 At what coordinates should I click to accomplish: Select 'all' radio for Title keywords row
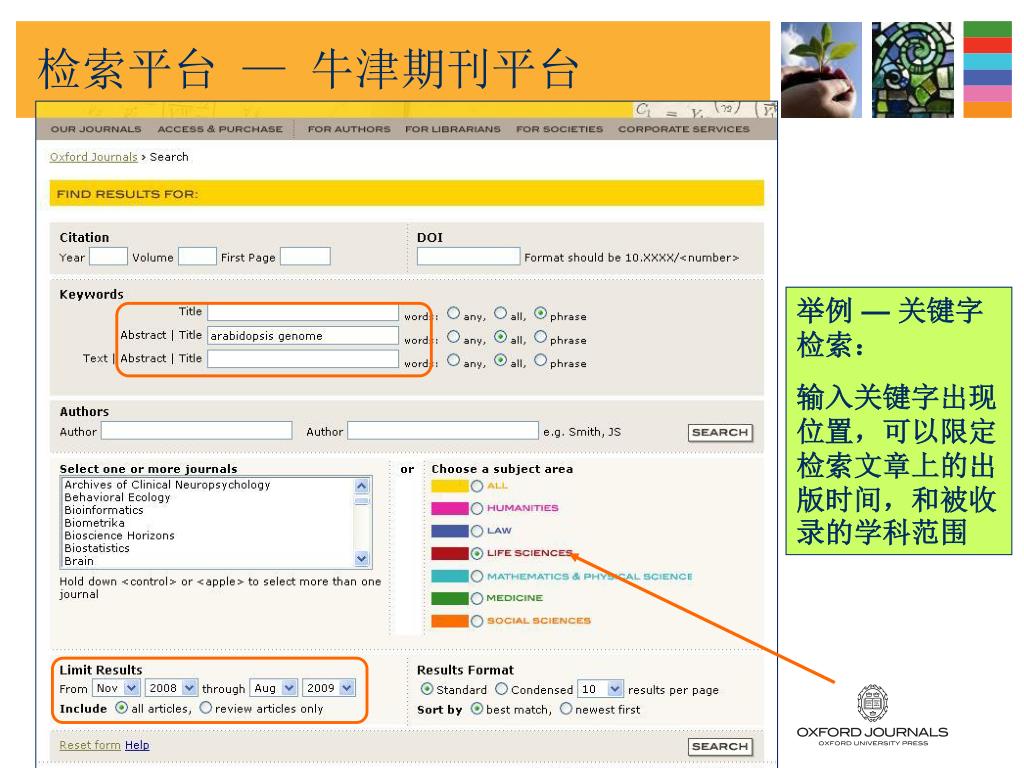tap(500, 313)
